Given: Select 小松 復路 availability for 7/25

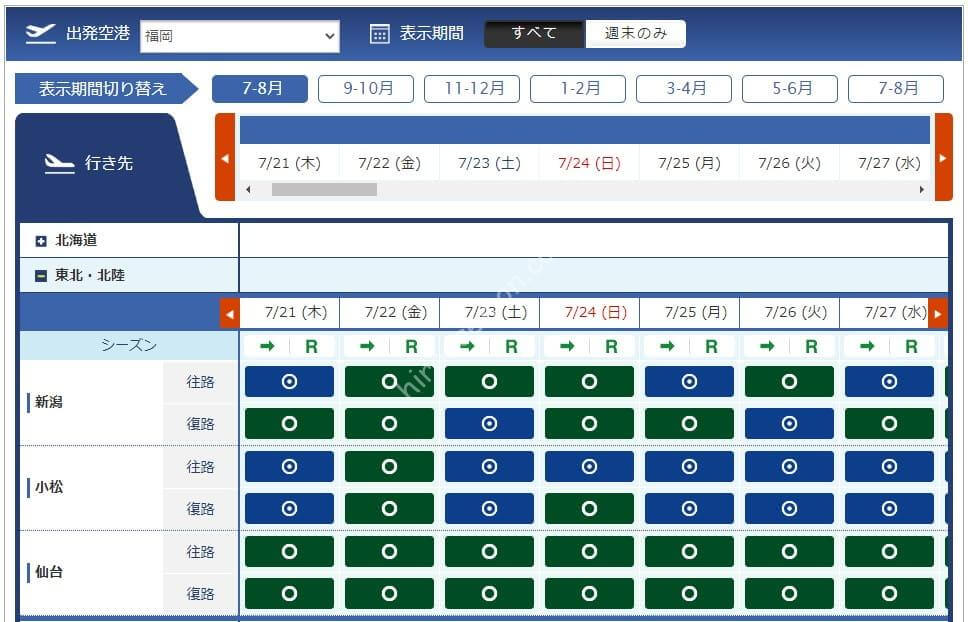Looking at the screenshot, I should (689, 508).
